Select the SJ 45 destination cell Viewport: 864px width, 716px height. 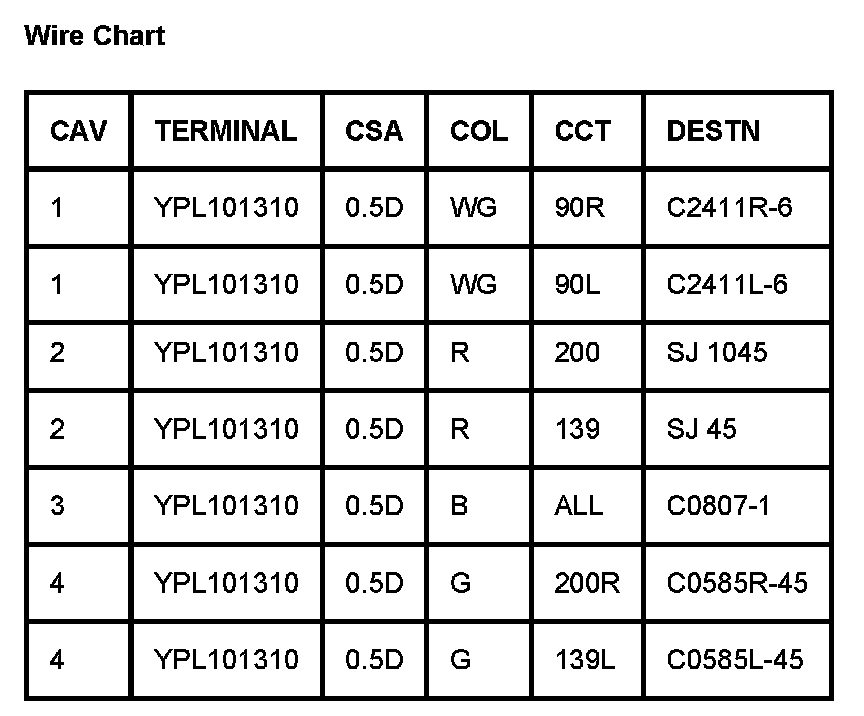point(701,429)
